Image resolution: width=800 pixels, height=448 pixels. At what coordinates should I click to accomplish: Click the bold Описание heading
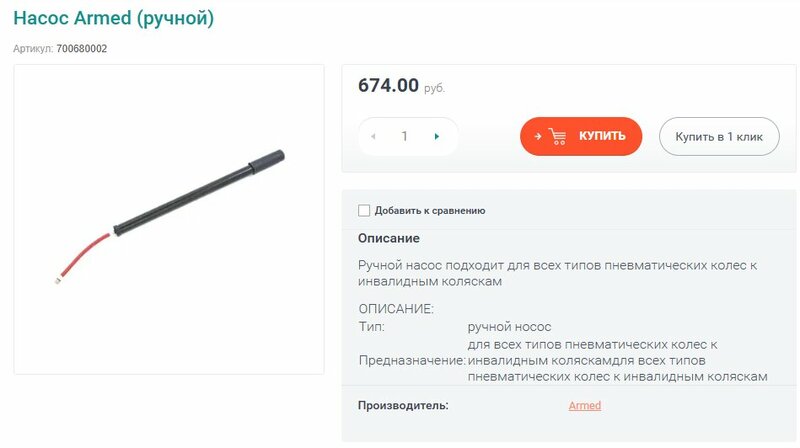[x=389, y=238]
